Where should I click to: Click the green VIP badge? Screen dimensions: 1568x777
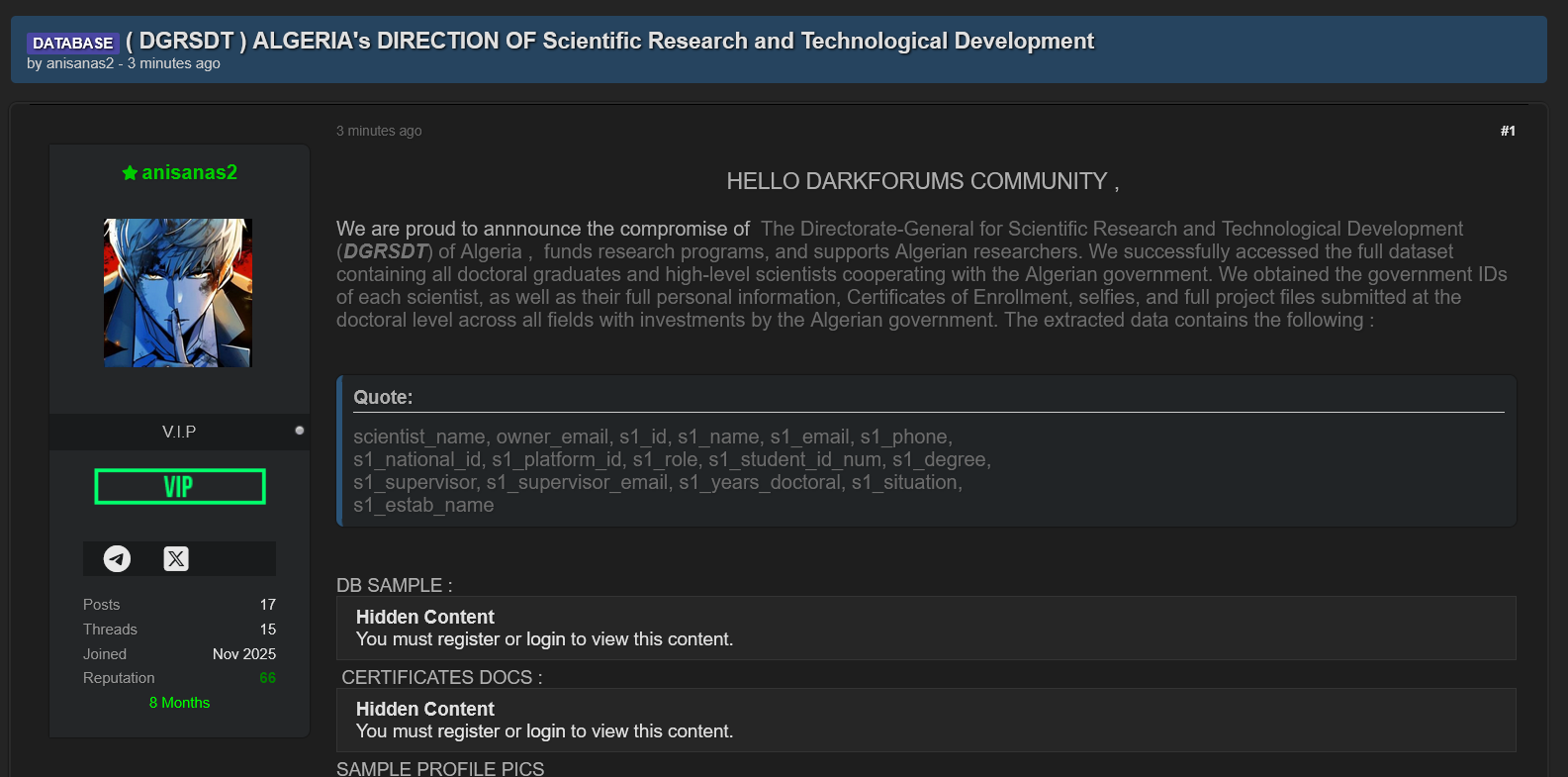(180, 486)
